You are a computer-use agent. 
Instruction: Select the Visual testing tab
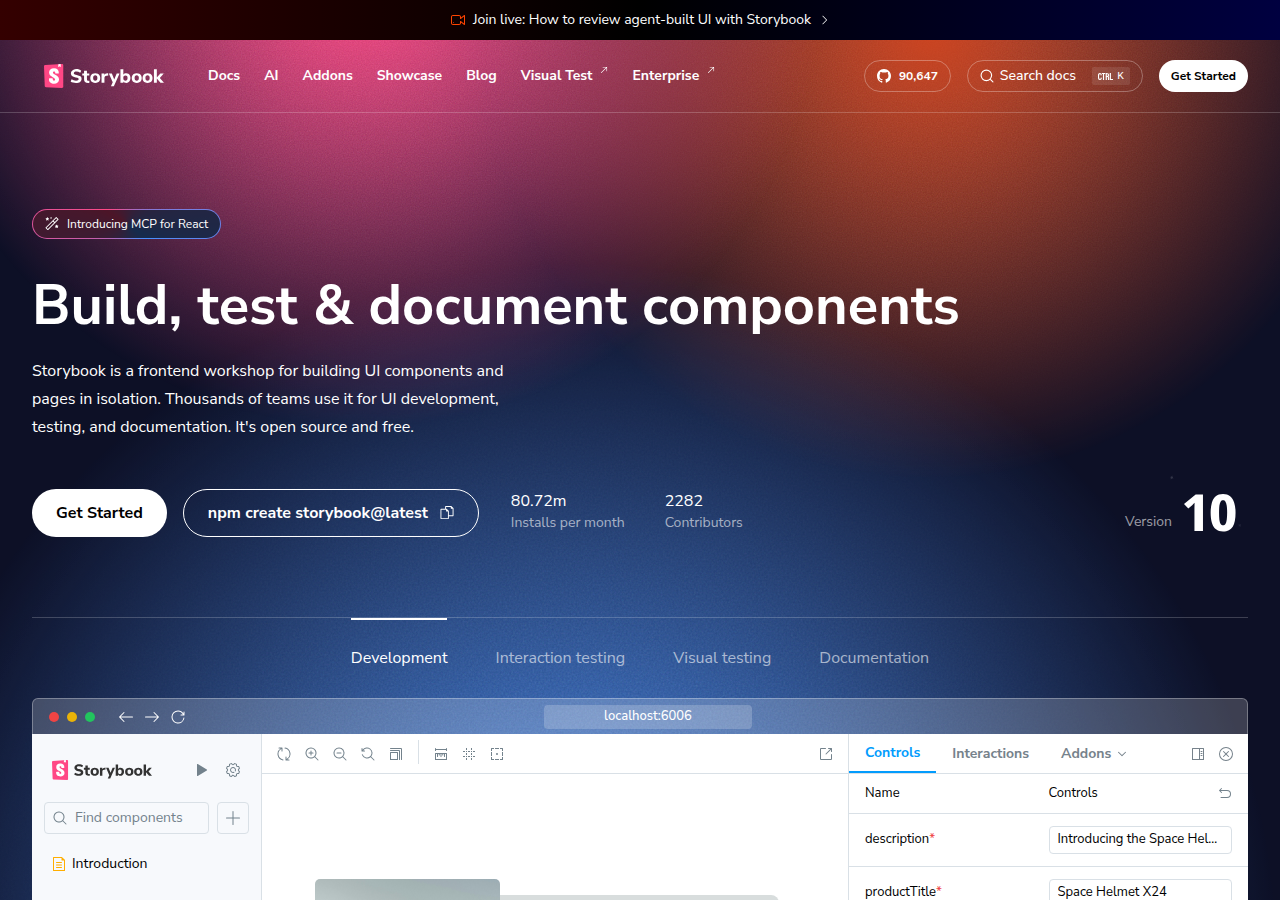(x=722, y=658)
